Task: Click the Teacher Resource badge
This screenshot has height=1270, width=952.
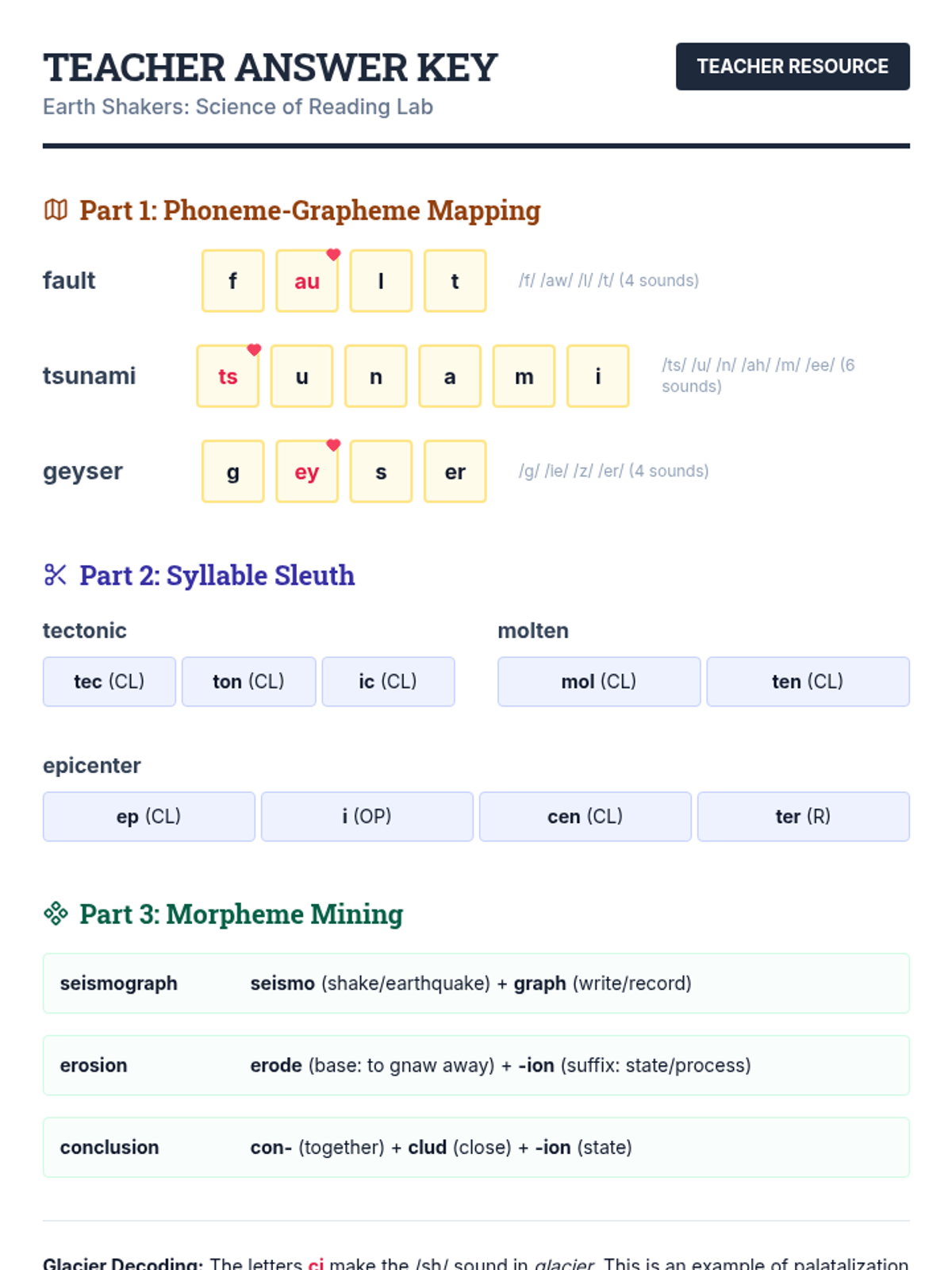Action: tap(792, 67)
